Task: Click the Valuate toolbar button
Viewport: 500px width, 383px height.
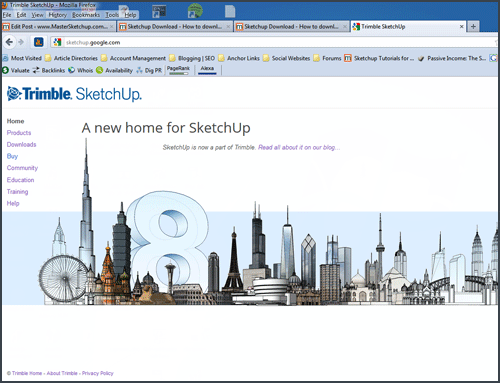Action: [x=16, y=70]
